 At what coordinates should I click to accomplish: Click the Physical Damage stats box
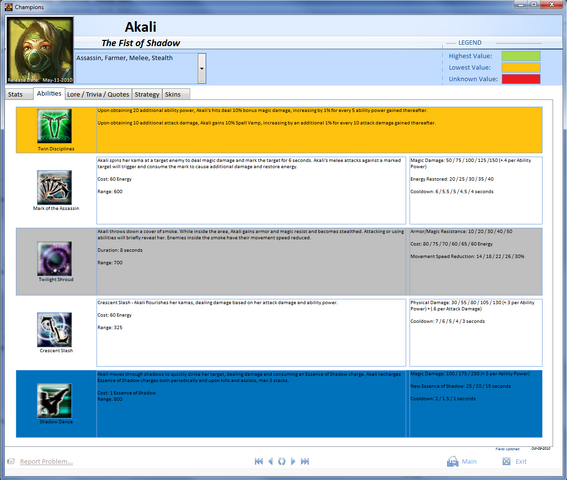point(476,333)
